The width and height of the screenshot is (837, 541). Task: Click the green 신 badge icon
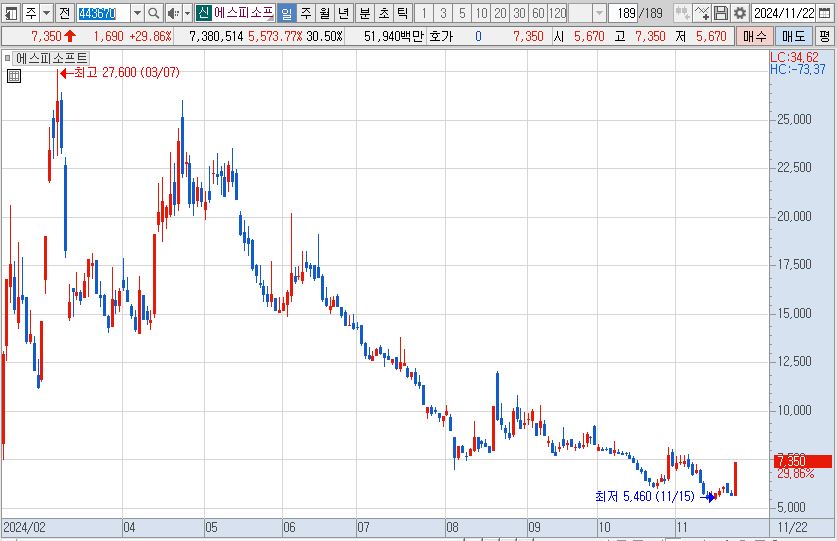click(x=203, y=13)
